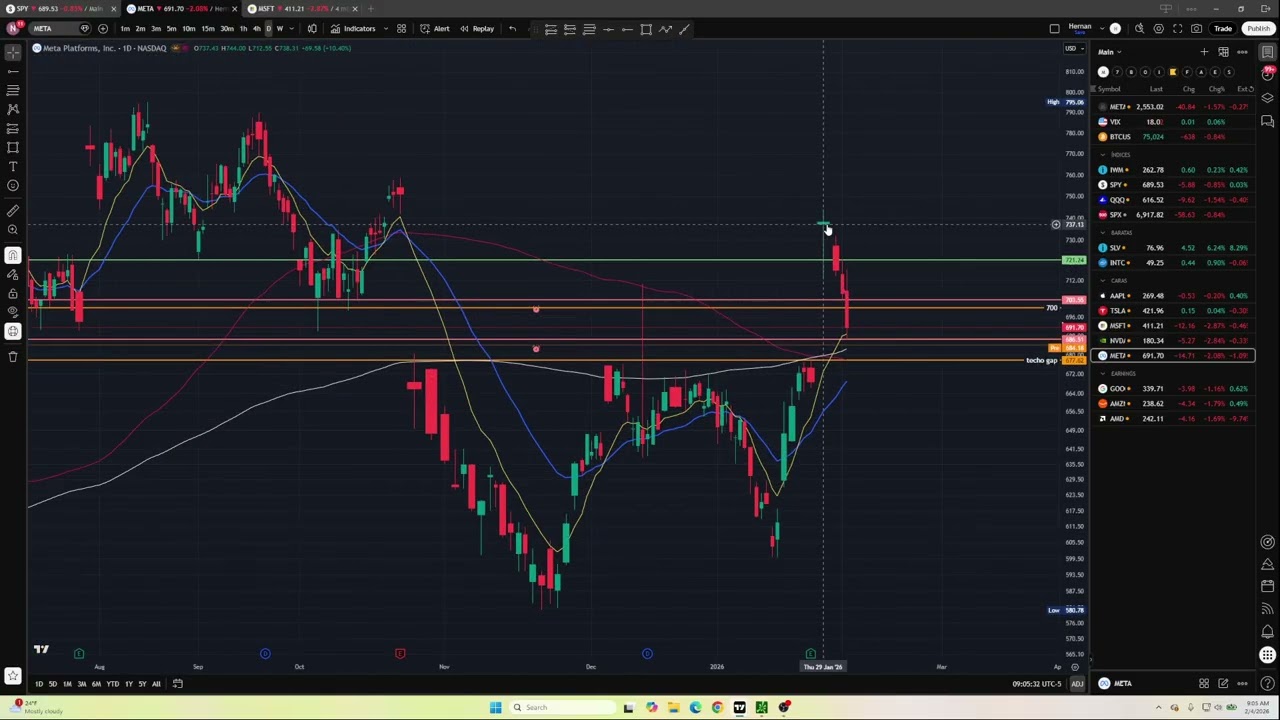Switch to the MSFT chart tab
1280x720 pixels.
[303, 9]
